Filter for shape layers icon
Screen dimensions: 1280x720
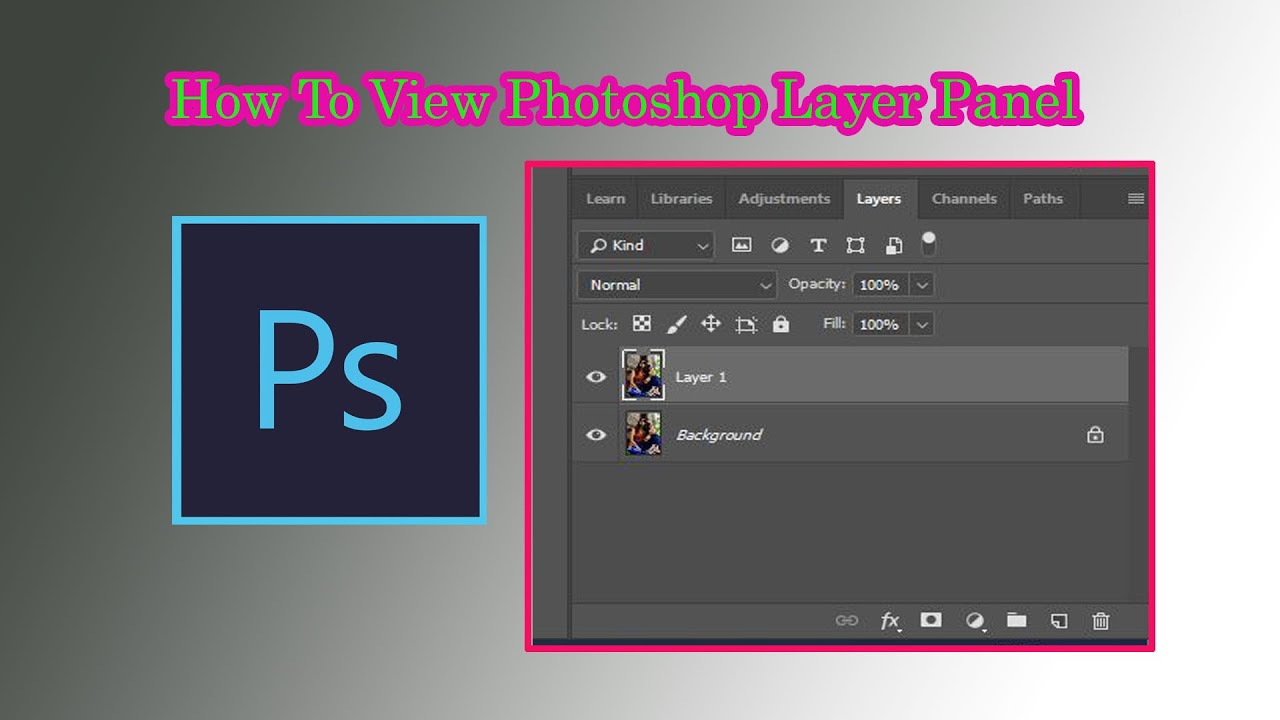pyautogui.click(x=855, y=245)
